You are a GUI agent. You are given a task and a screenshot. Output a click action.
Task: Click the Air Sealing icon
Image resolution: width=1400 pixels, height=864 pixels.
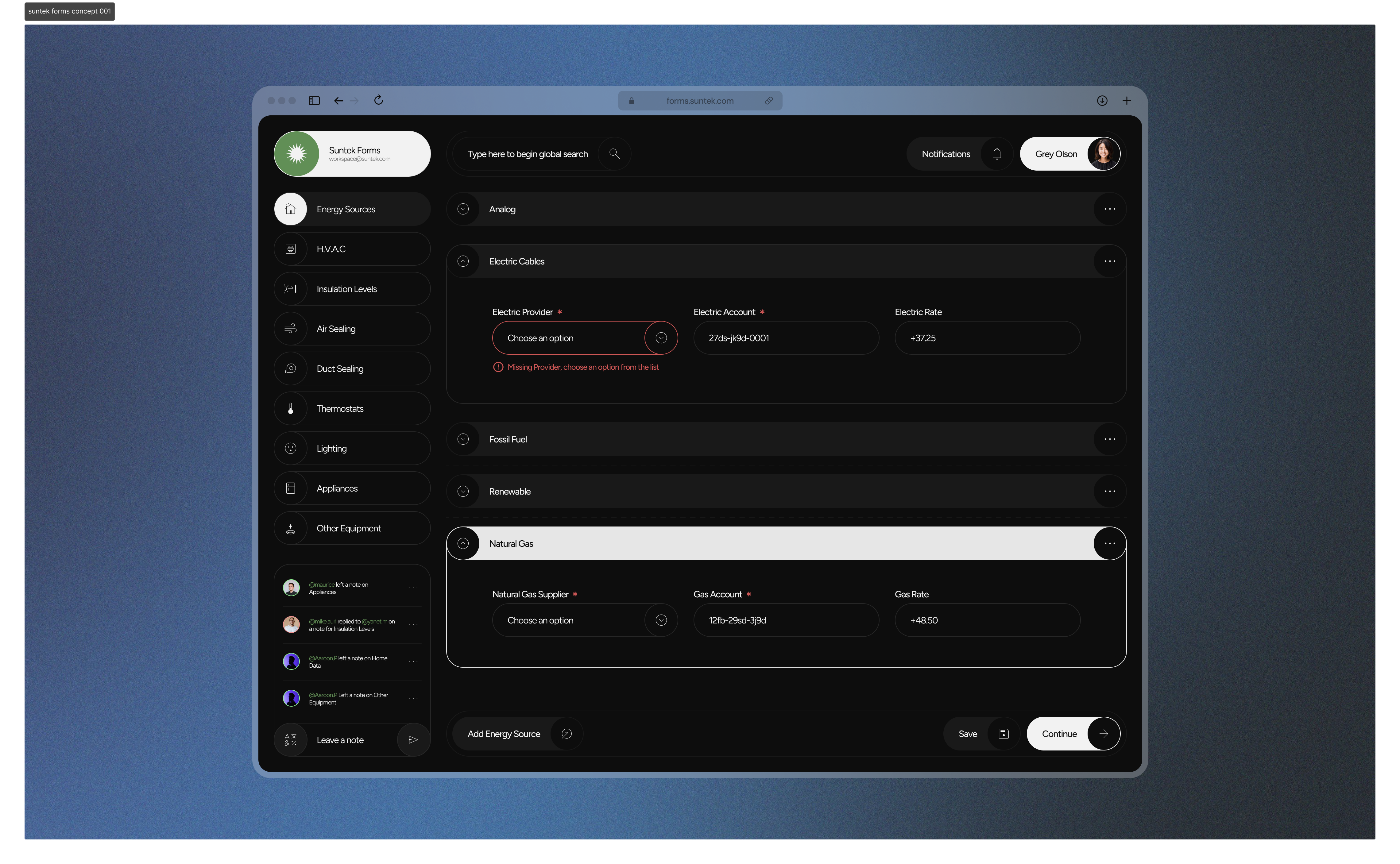click(290, 329)
